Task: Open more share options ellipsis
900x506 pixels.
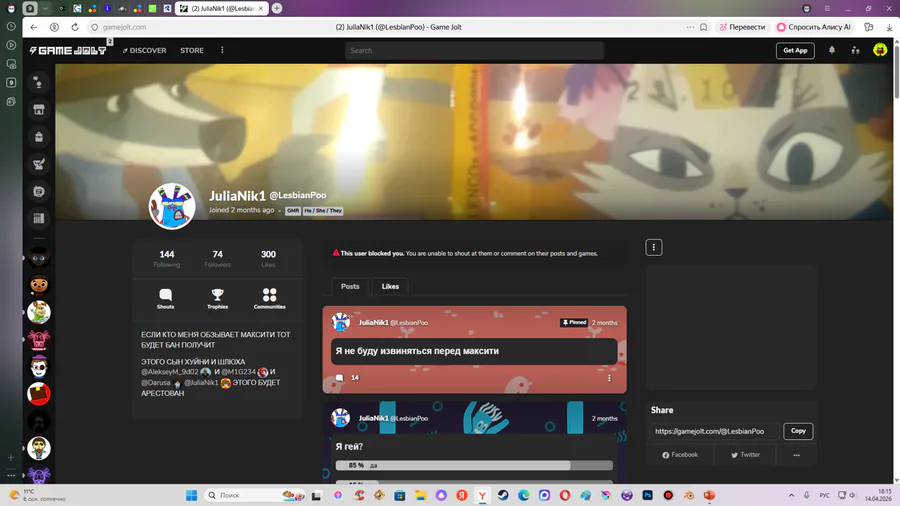Action: coord(796,455)
